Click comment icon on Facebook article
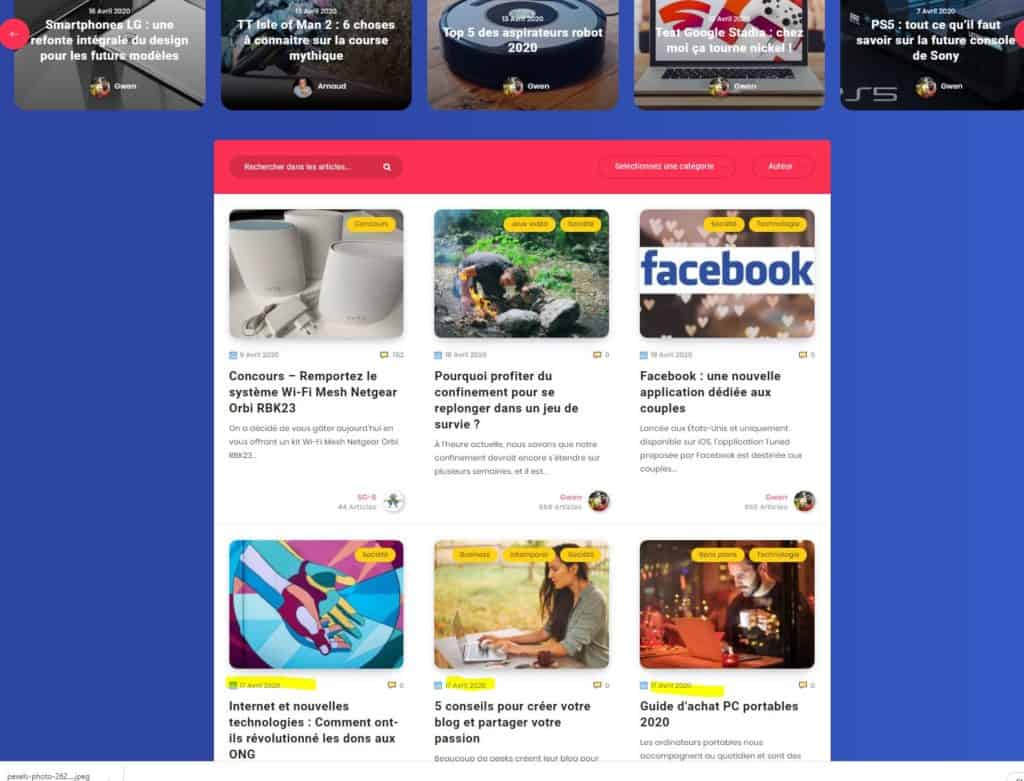The image size is (1024, 781). (803, 355)
